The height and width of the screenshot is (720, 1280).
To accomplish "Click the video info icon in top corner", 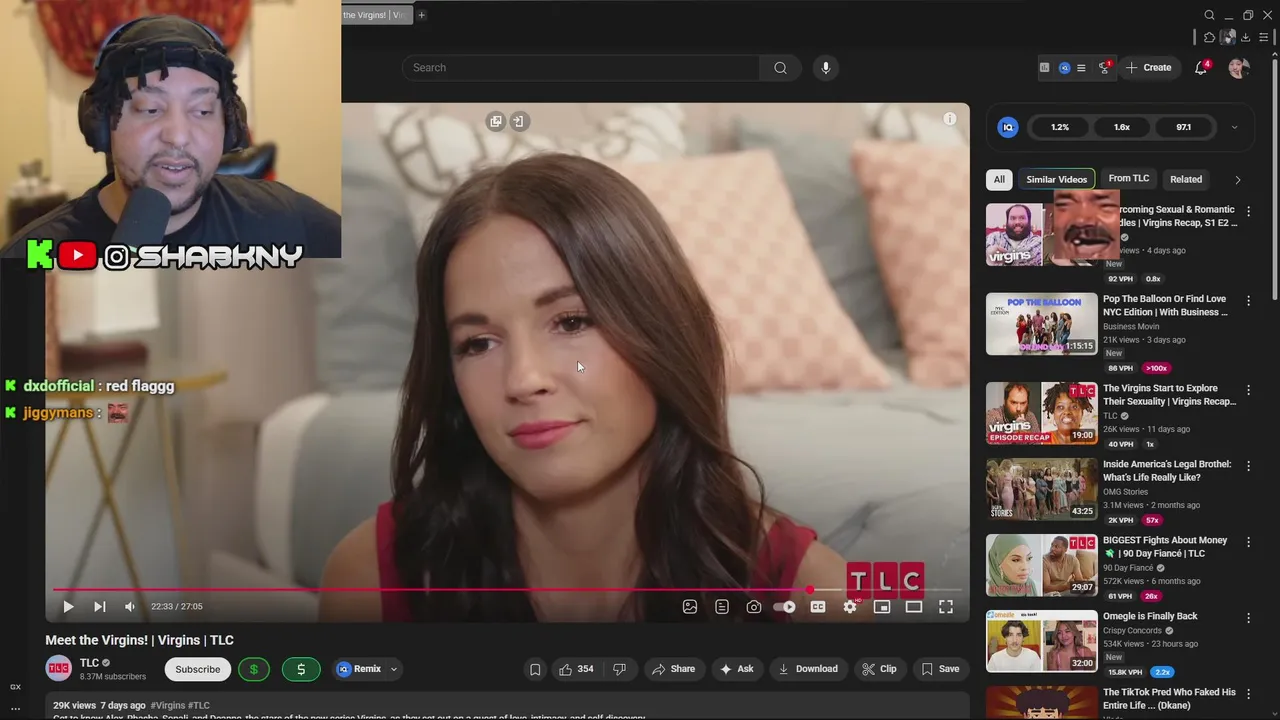I will (x=950, y=119).
